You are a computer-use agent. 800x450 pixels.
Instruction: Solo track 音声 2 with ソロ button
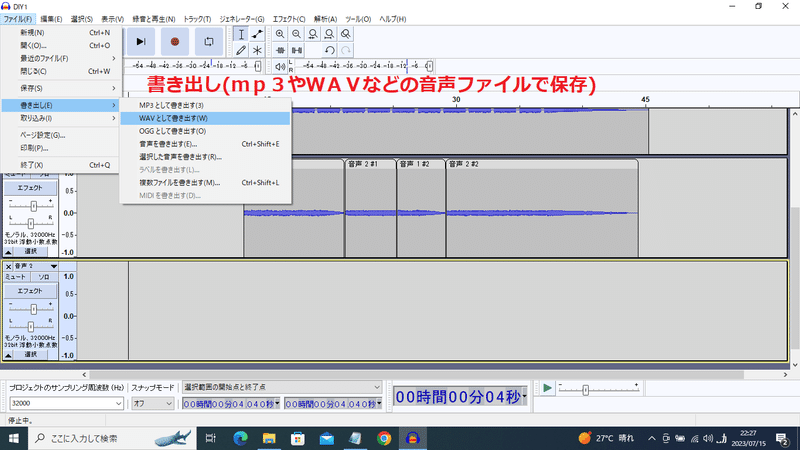(44, 277)
